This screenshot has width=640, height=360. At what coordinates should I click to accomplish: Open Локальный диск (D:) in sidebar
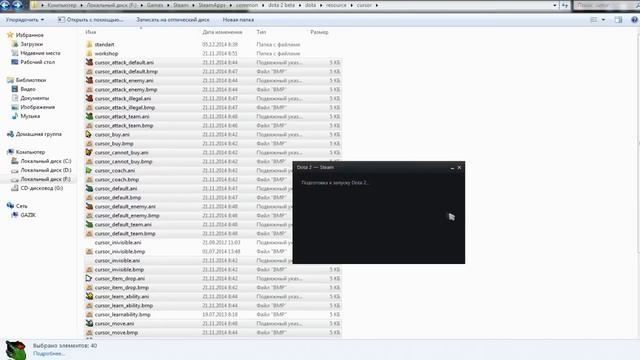click(x=46, y=170)
